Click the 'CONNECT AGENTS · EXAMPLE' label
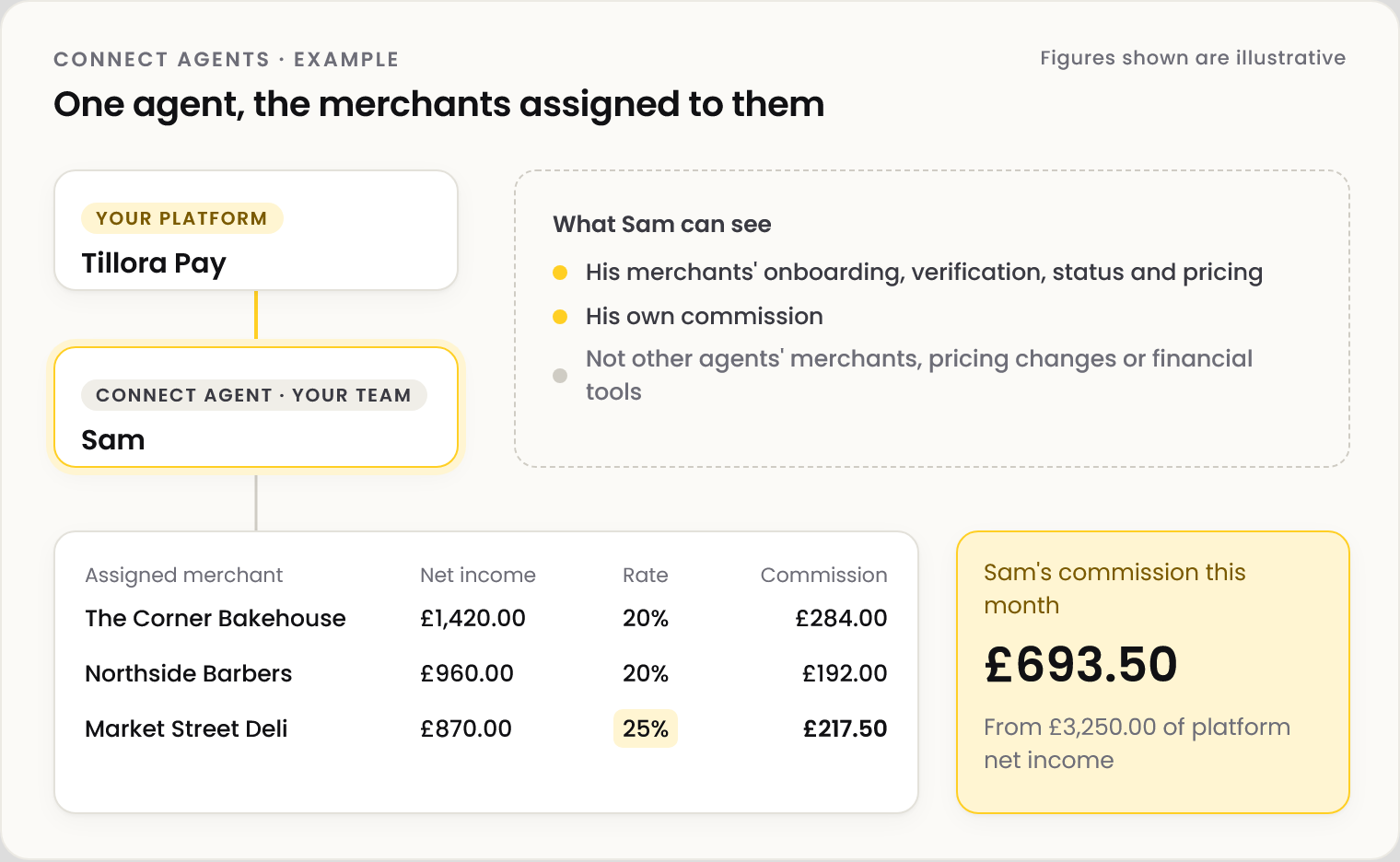Screen dimensions: 1400x862 click(x=226, y=60)
